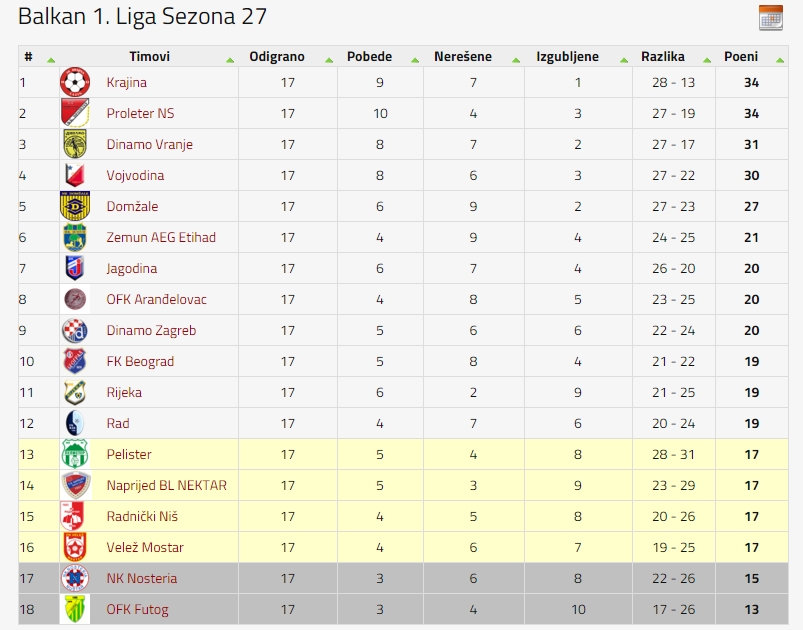Click the Velež Mostar red star crest
This screenshot has height=630, width=803.
[75, 547]
